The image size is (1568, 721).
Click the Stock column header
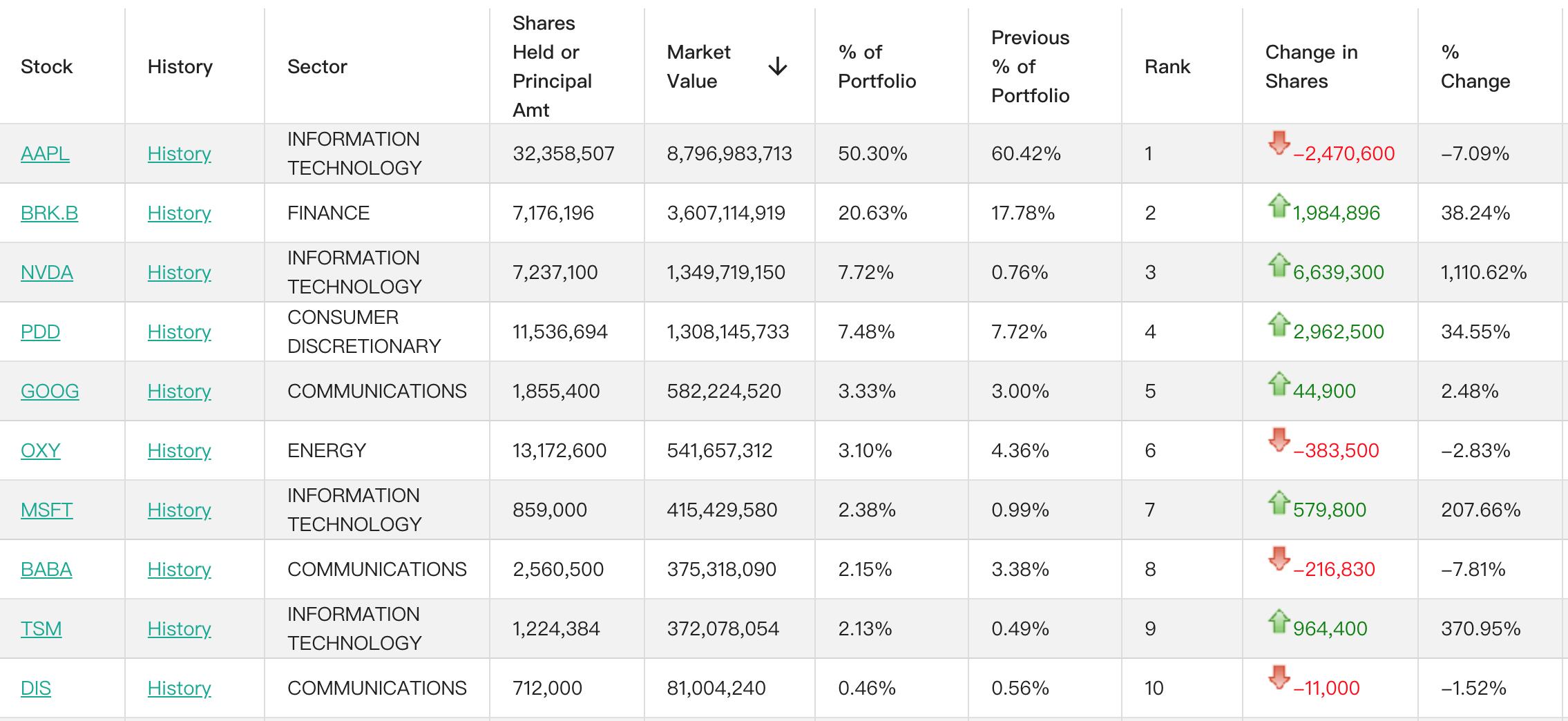46,67
